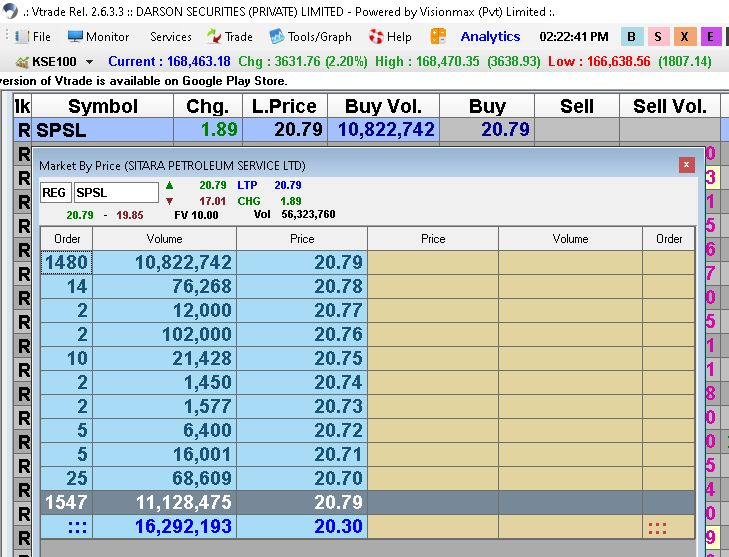Click the volume 102,000 cell
This screenshot has width=729, height=557.
pyautogui.click(x=165, y=335)
